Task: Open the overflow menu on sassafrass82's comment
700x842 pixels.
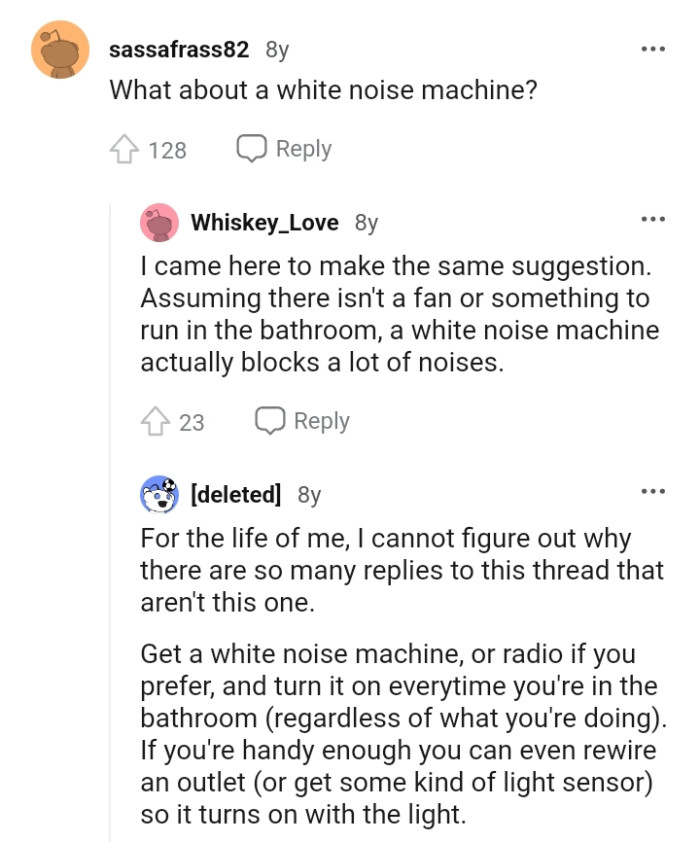Action: pyautogui.click(x=655, y=48)
